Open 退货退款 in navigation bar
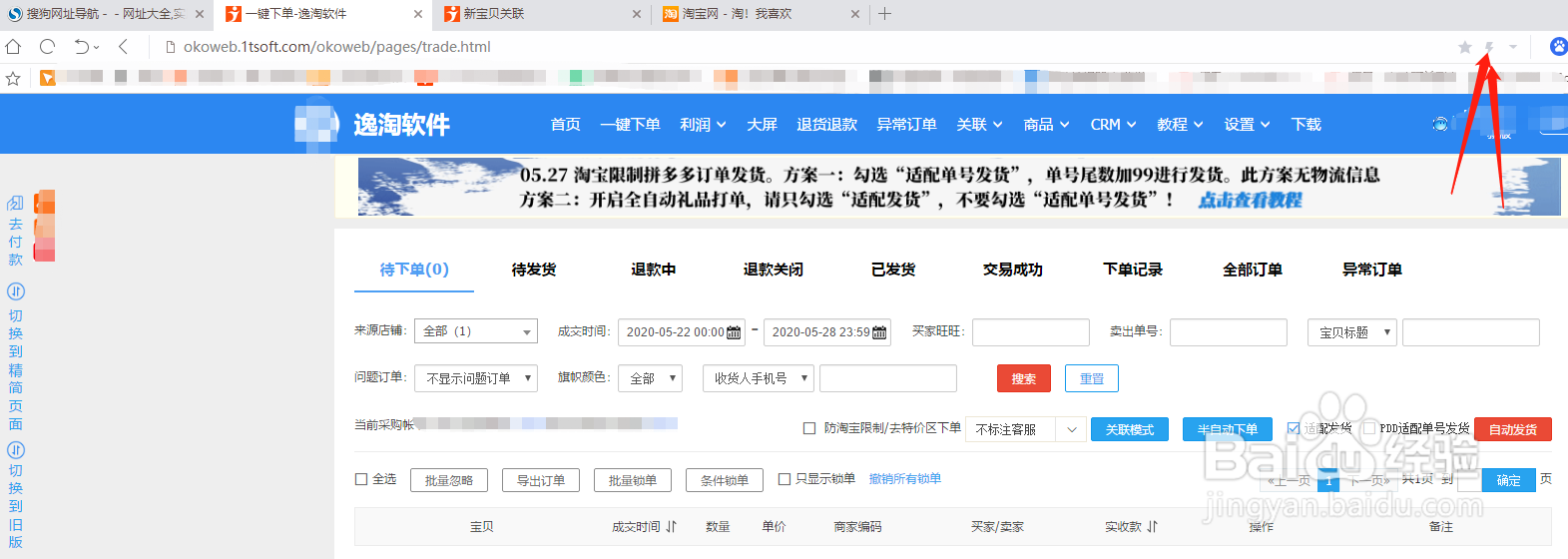Screen dimensions: 1568x559 826,125
